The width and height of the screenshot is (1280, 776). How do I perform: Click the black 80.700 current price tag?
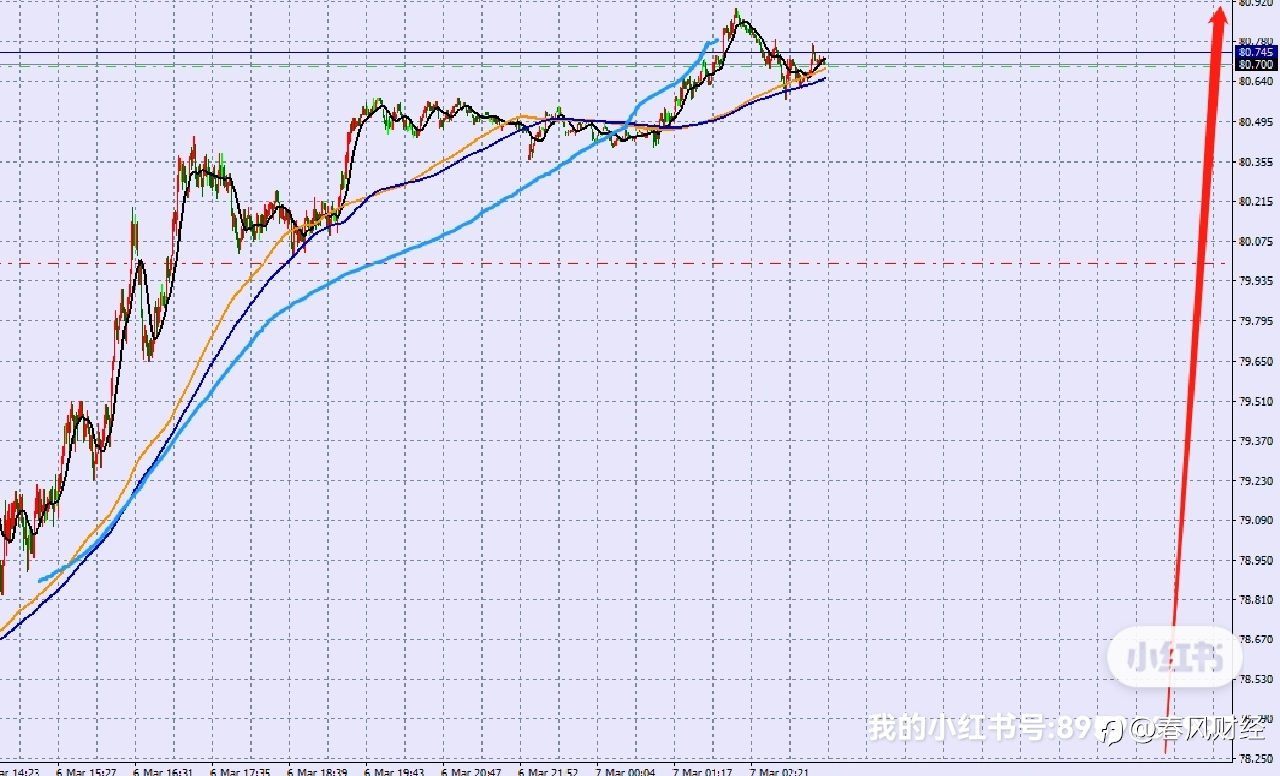(x=1257, y=64)
